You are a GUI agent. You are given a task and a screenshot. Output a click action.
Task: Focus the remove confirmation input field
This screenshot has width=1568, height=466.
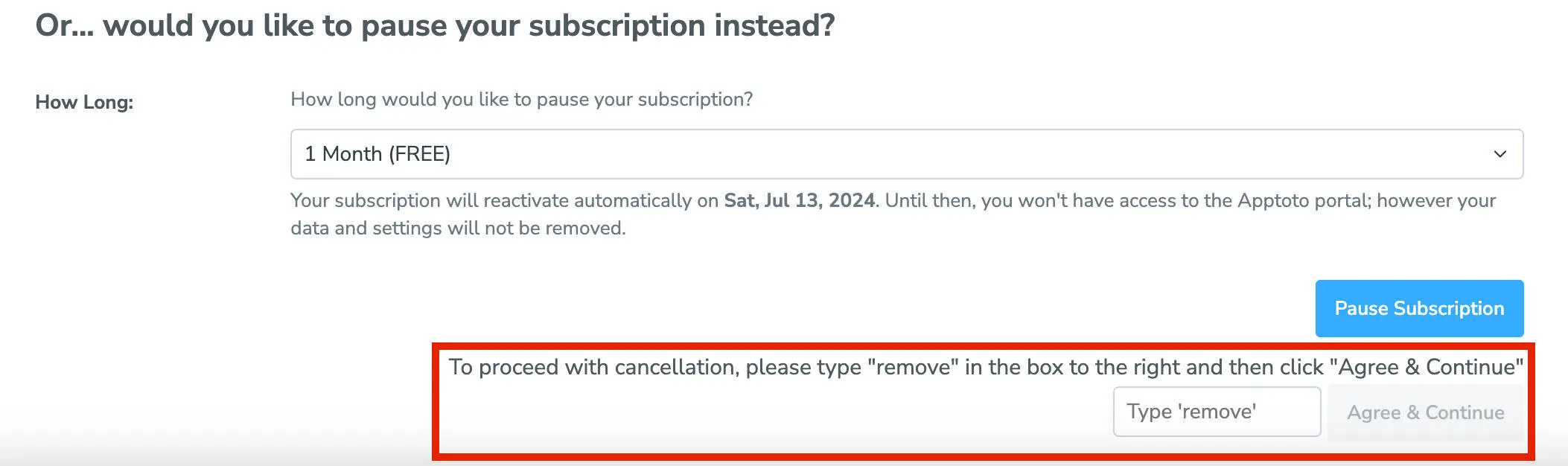1217,412
